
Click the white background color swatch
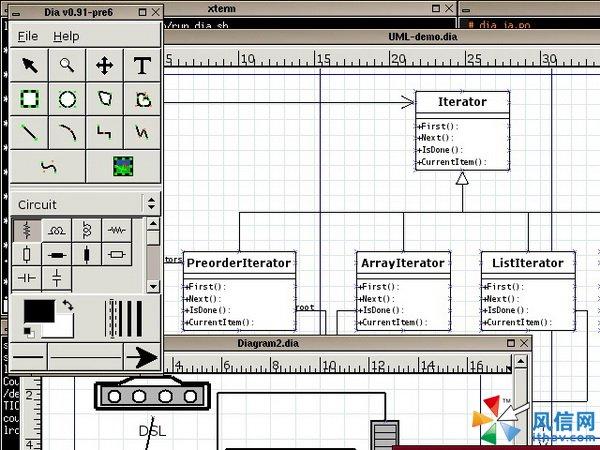pos(63,328)
